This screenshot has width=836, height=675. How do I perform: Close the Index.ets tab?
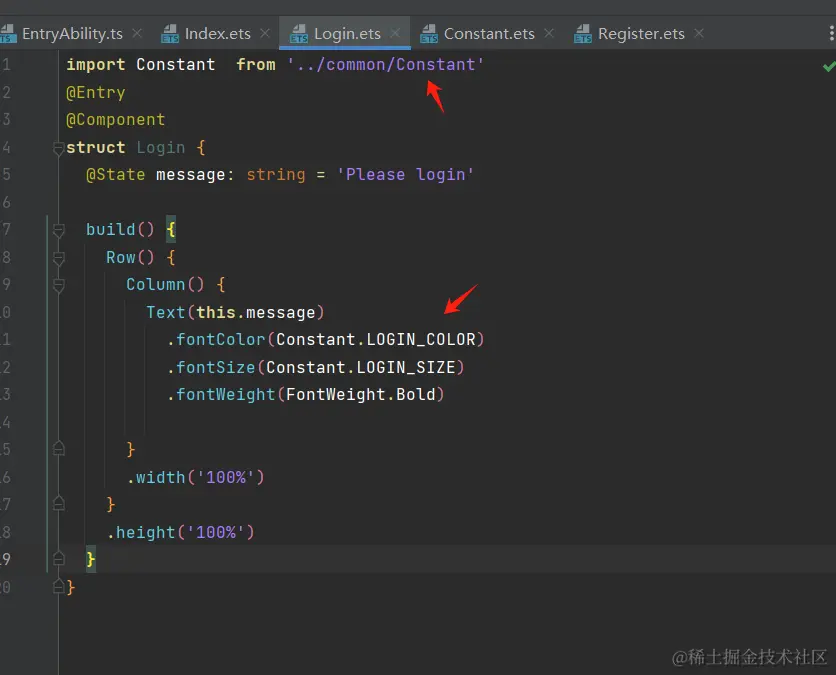265,34
